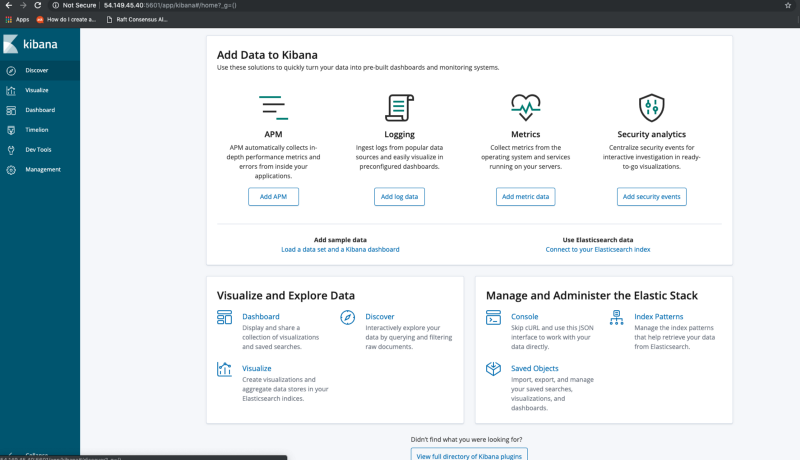The image size is (800, 460).
Task: Click the 'APM' title text
Action: click(x=273, y=135)
